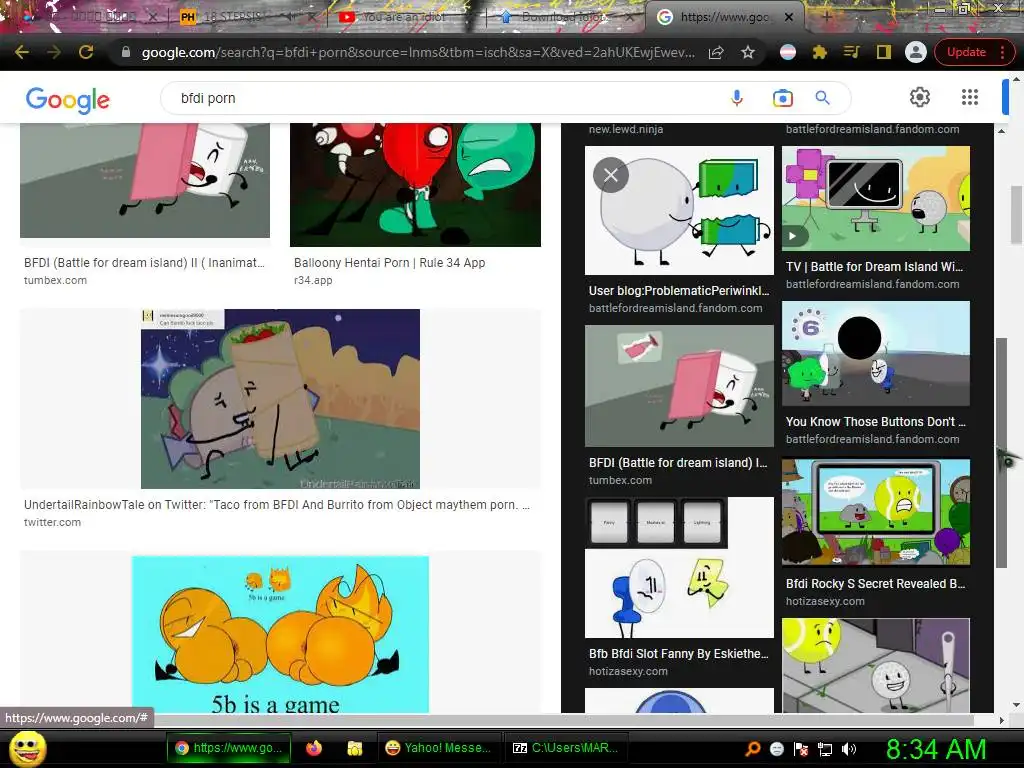Open the Chrome profile avatar

pyautogui.click(x=916, y=52)
